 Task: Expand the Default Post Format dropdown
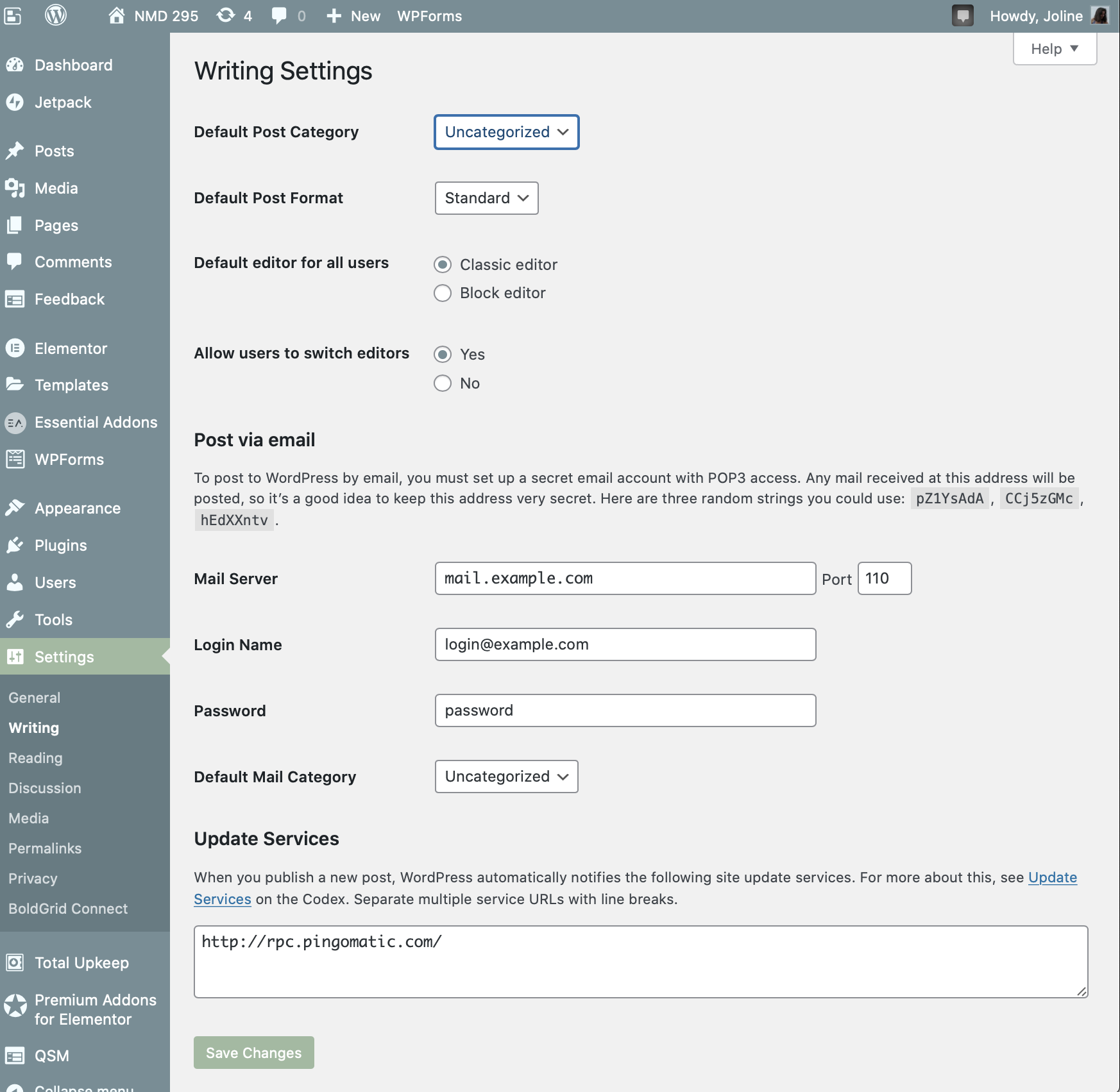486,198
